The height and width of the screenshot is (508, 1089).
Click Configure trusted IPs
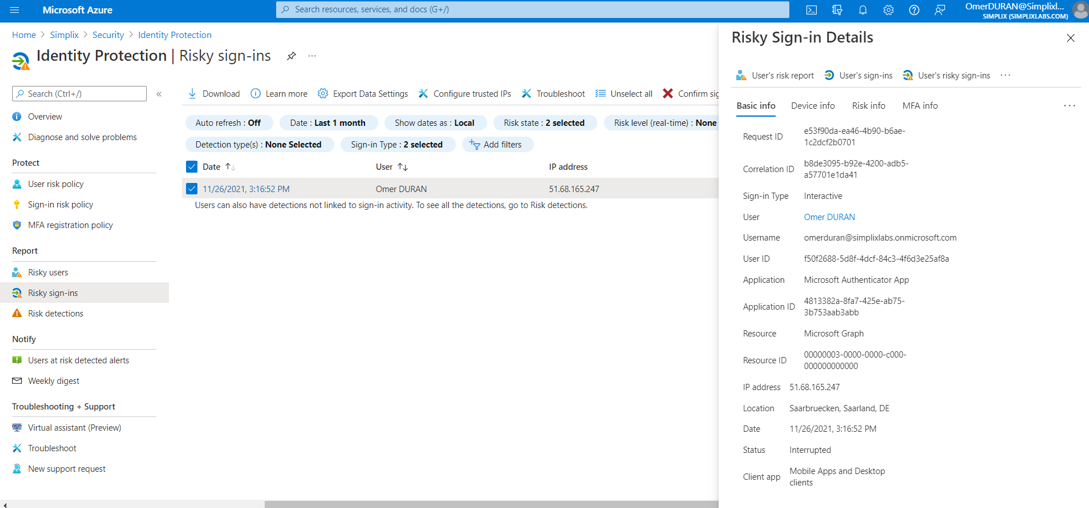pos(465,94)
